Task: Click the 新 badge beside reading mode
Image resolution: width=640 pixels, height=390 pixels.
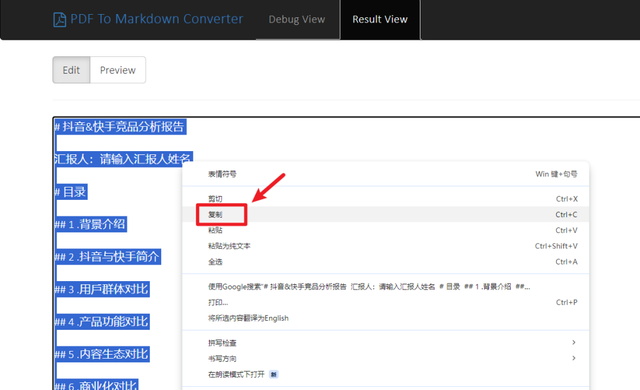Action: click(x=274, y=374)
